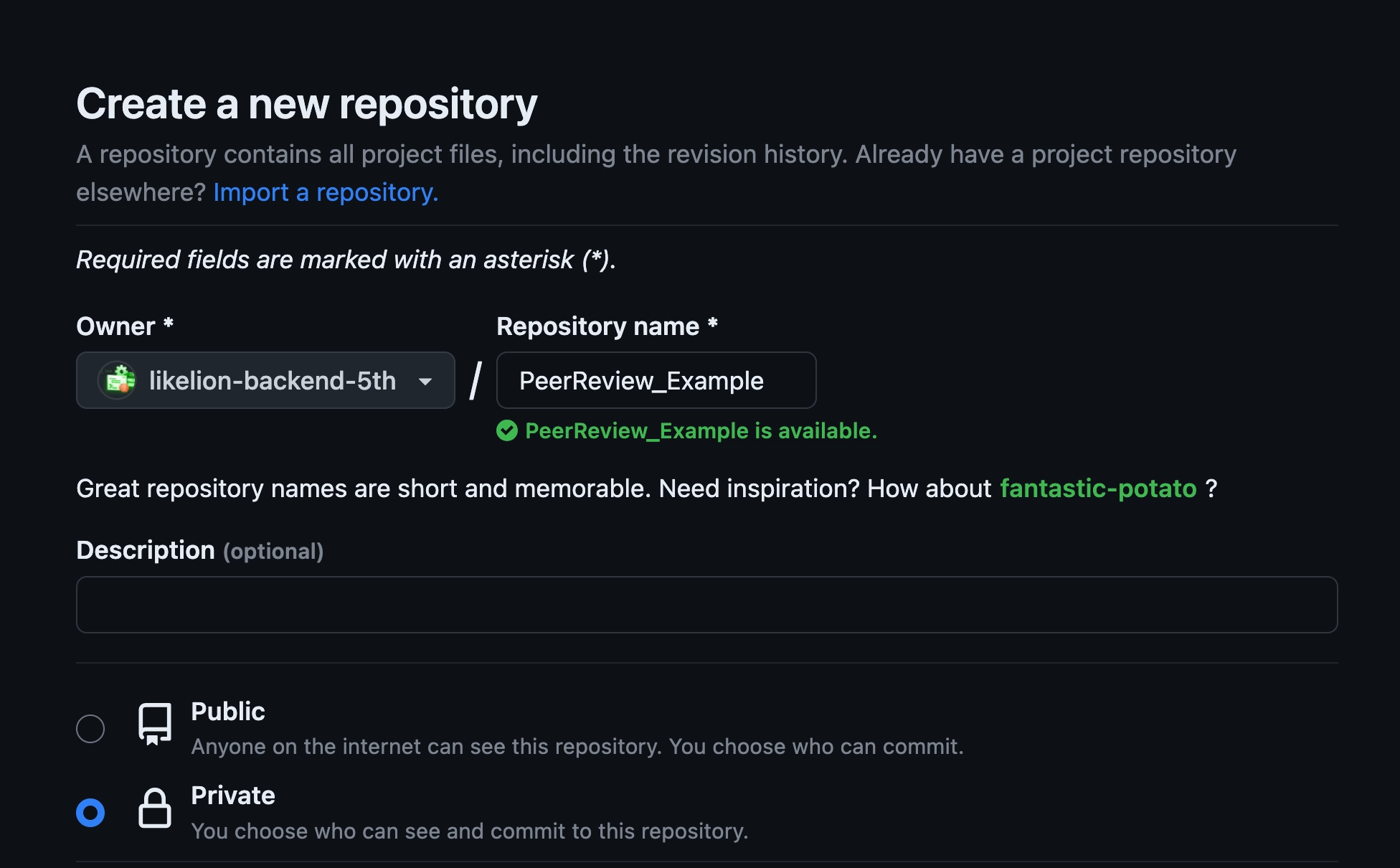Click the Import a repository link
Viewport: 1400px width, 868px height.
click(x=326, y=192)
